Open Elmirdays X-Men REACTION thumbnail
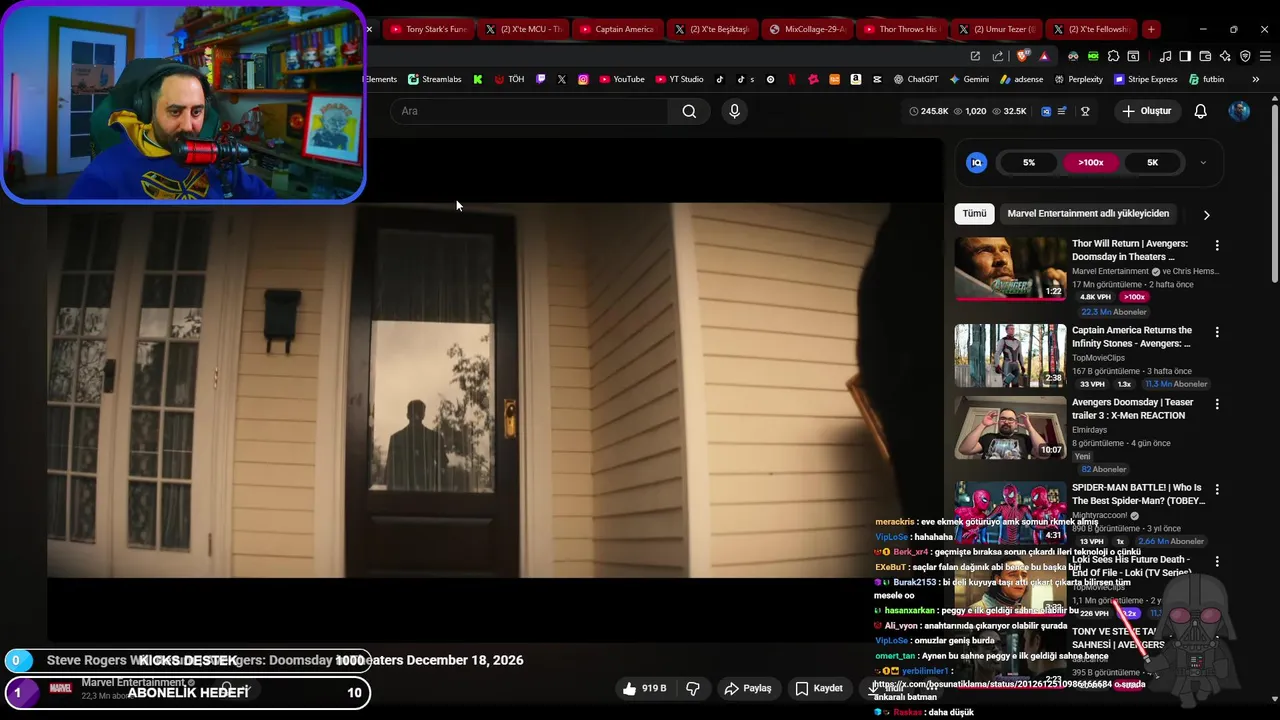 [x=1010, y=428]
